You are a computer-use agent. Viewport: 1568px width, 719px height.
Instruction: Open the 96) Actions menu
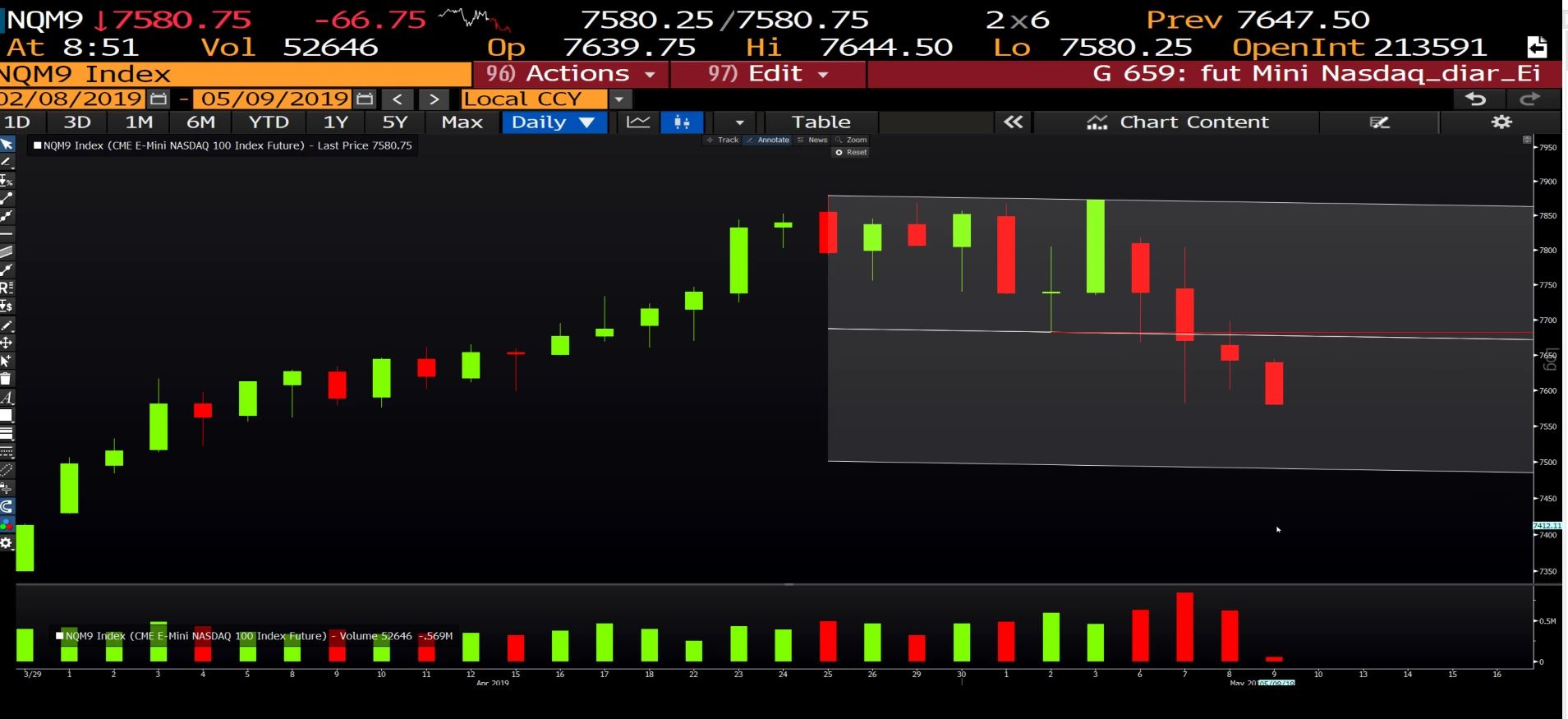pyautogui.click(x=571, y=74)
